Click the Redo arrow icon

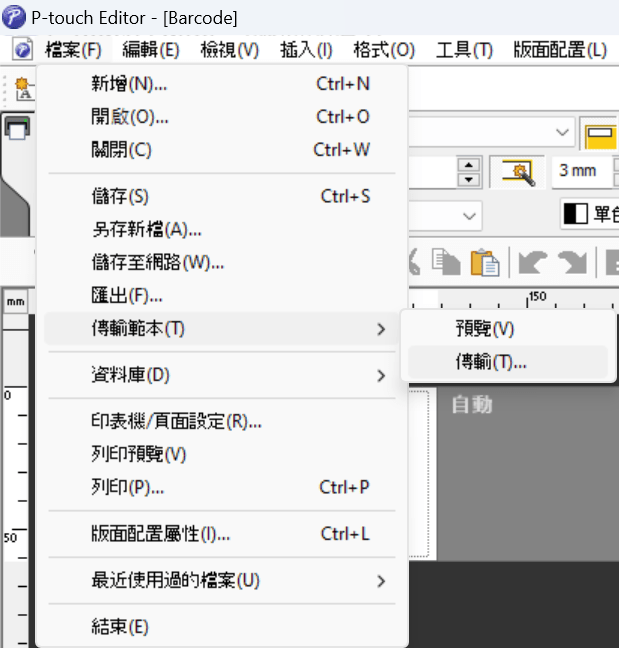(x=572, y=262)
